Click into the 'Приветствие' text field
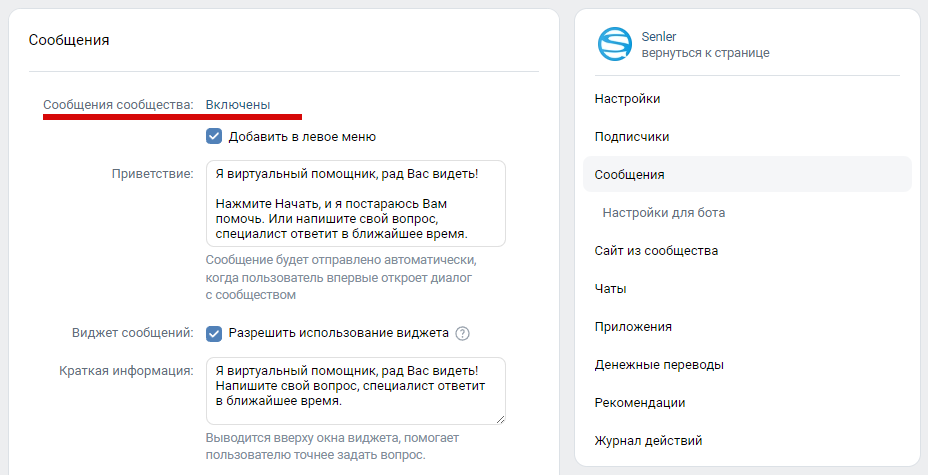 (x=355, y=203)
